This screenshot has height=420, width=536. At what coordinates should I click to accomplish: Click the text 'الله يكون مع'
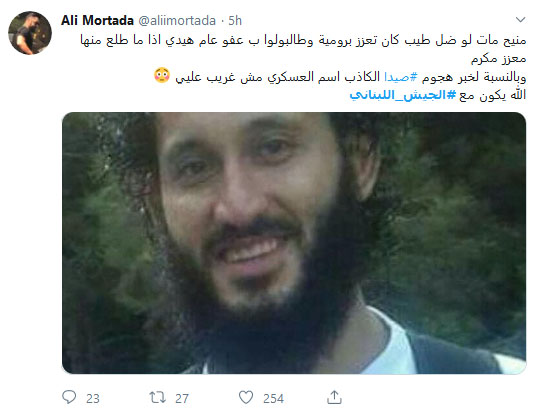493,95
